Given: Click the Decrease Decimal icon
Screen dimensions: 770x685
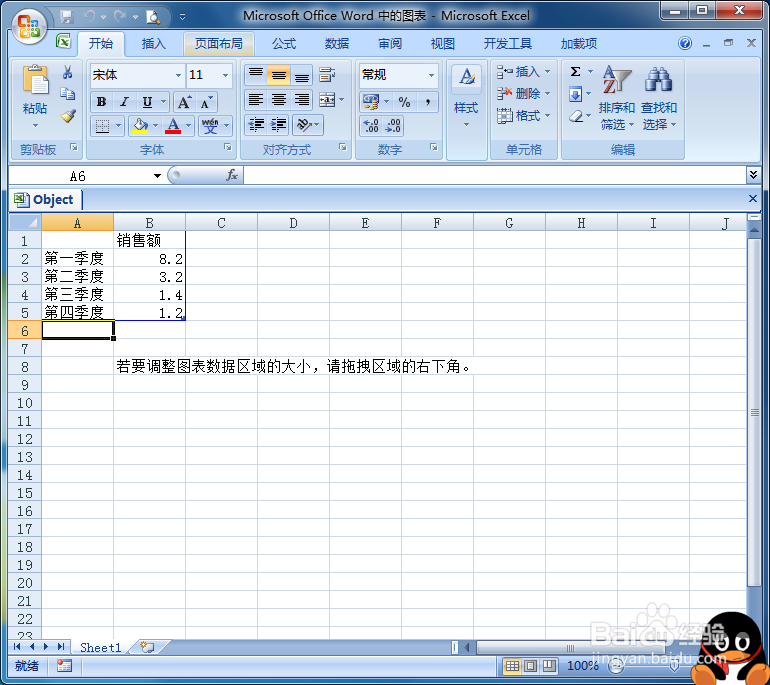Looking at the screenshot, I should tap(393, 126).
